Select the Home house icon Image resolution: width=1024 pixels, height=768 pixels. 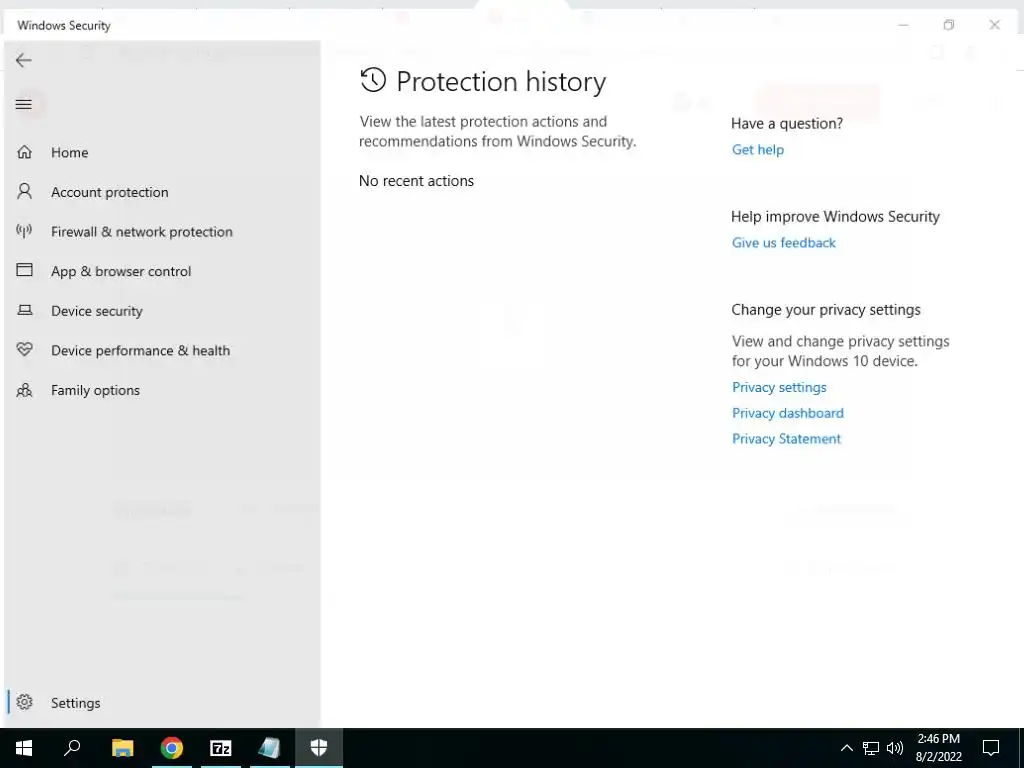tap(24, 152)
